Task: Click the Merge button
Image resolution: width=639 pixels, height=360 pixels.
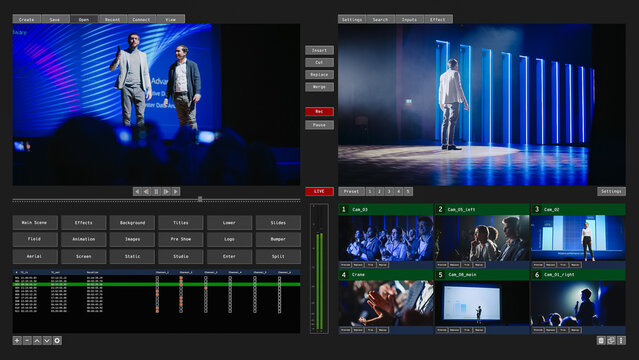Action: pos(320,87)
